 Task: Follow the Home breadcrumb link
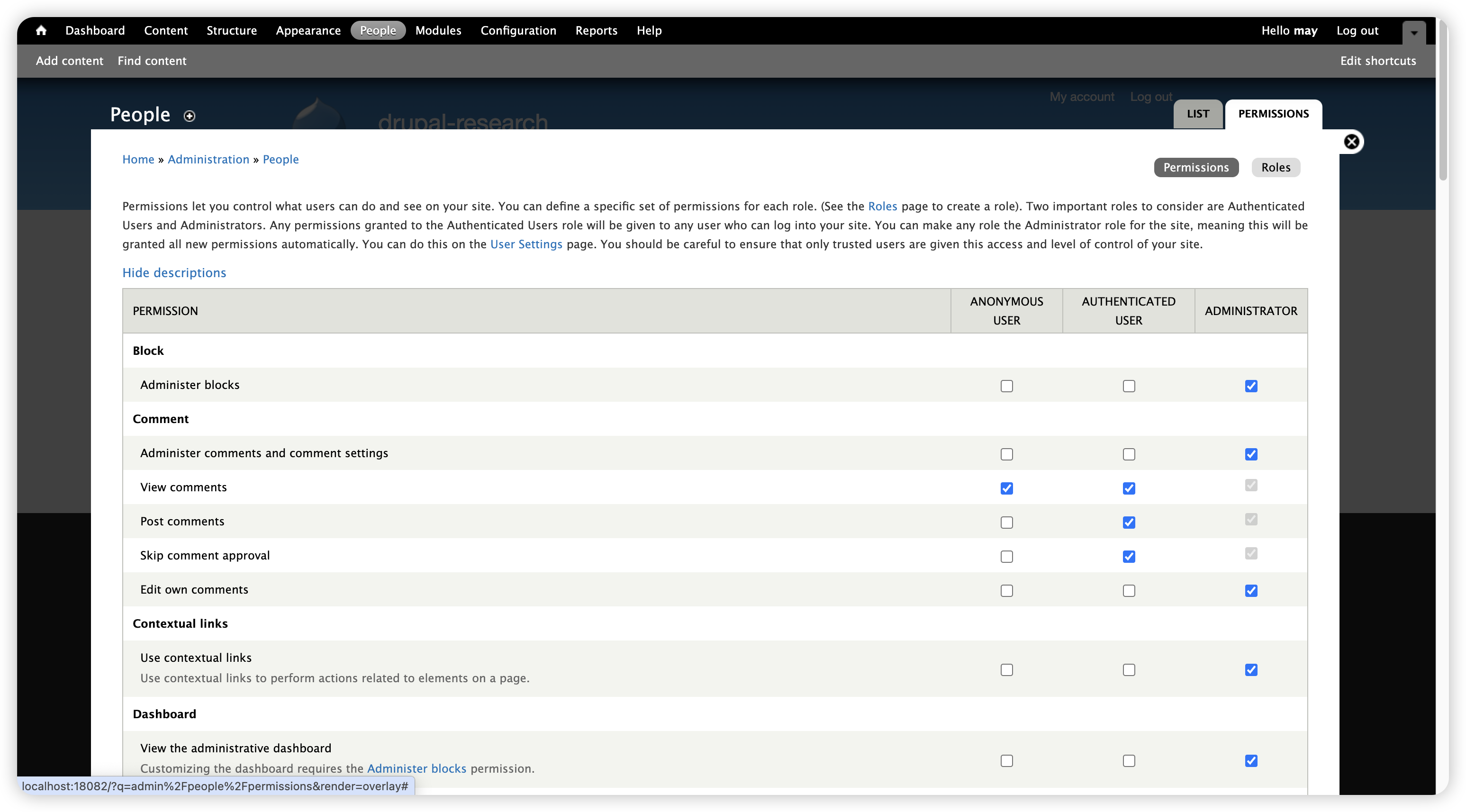pyautogui.click(x=138, y=159)
